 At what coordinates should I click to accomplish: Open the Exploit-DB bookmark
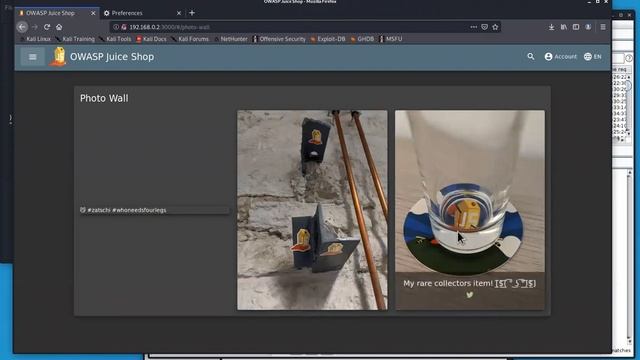pos(328,39)
